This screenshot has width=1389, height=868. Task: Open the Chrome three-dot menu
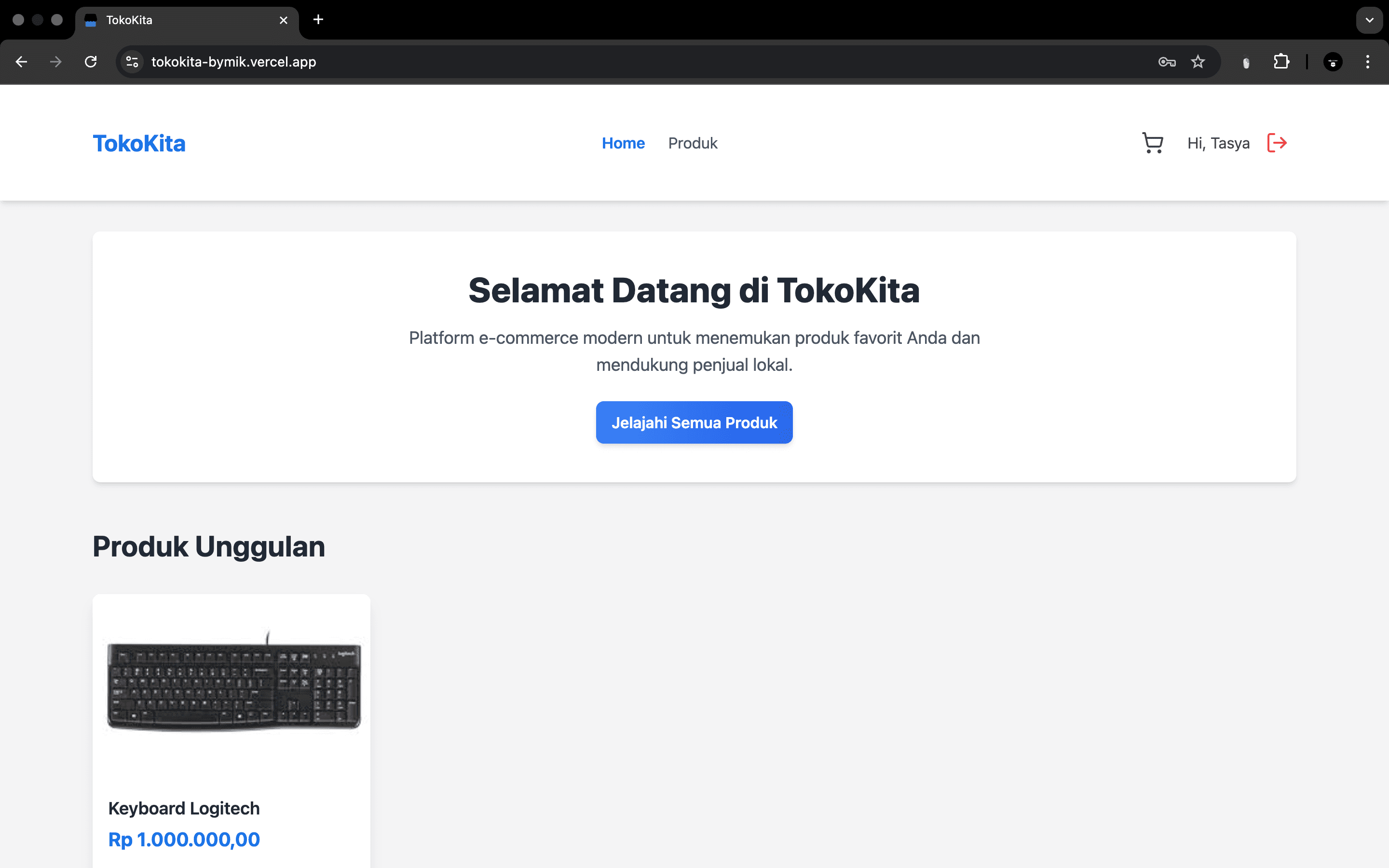(1368, 61)
